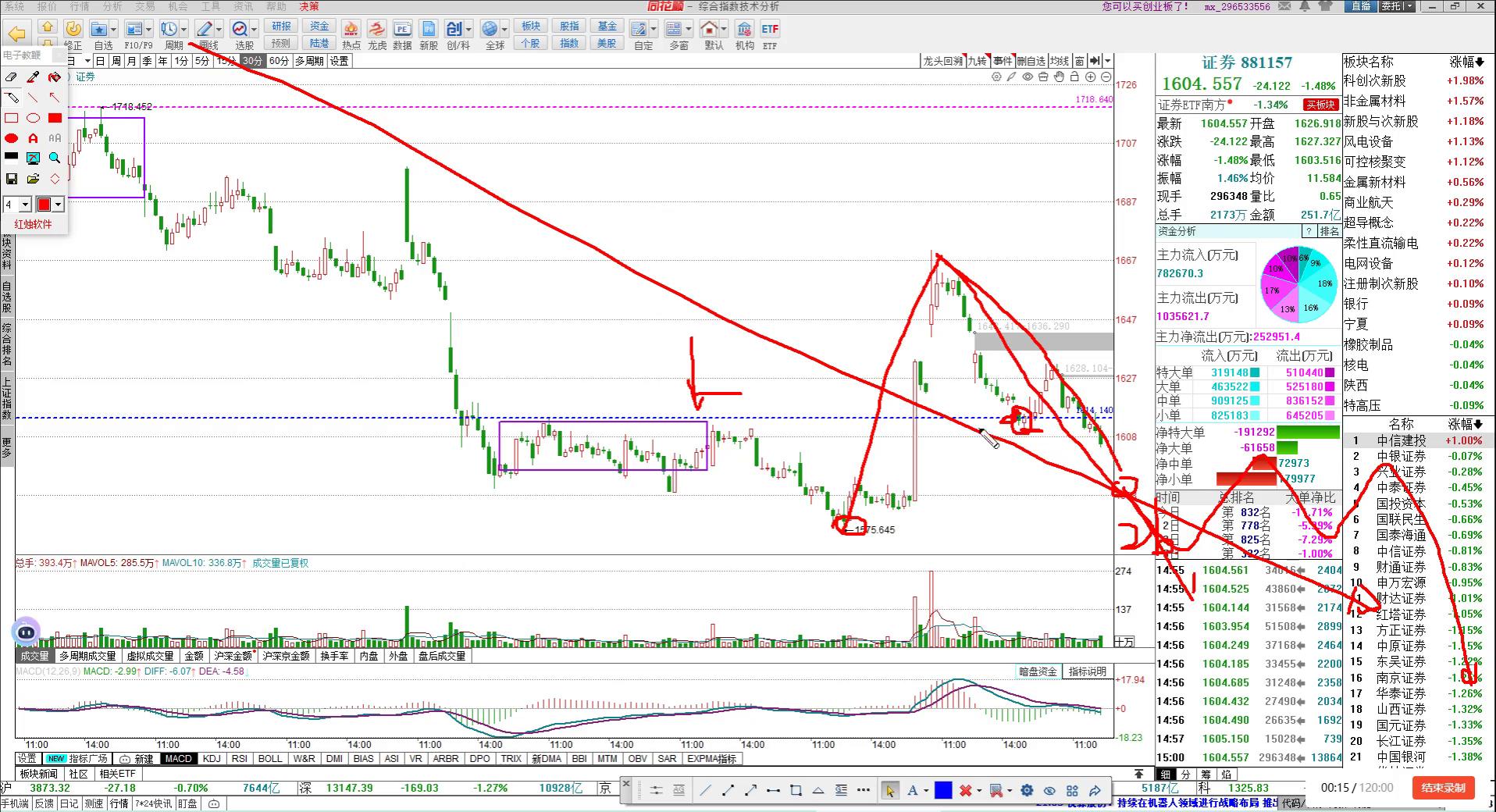
Task: Click the robot assistant icon
Action: [26, 632]
